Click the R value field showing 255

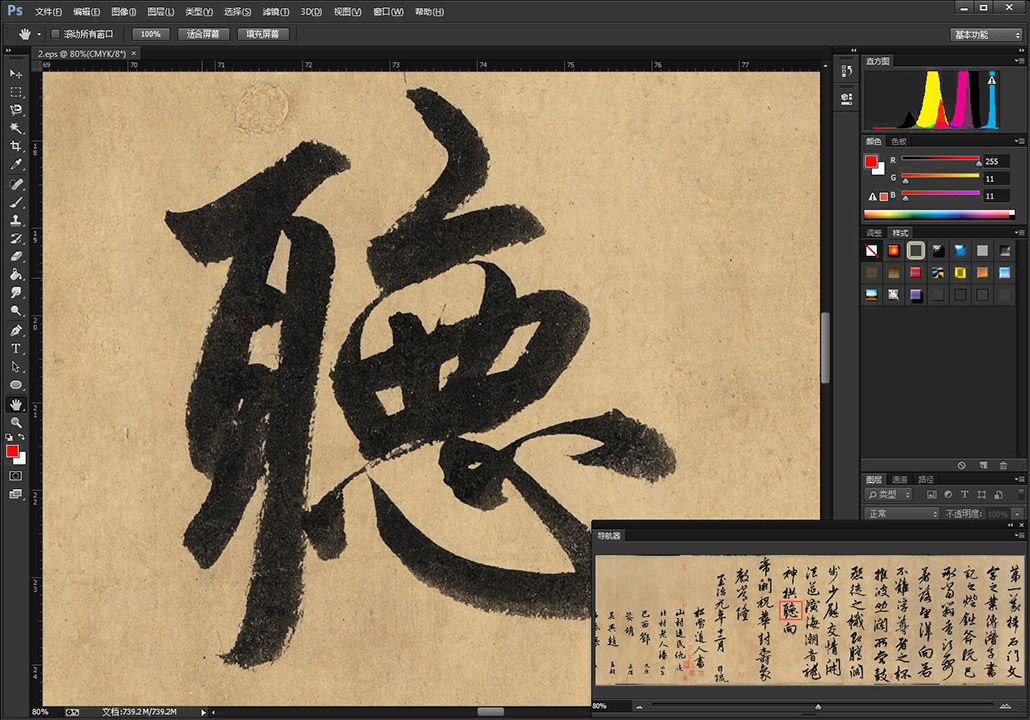[996, 162]
